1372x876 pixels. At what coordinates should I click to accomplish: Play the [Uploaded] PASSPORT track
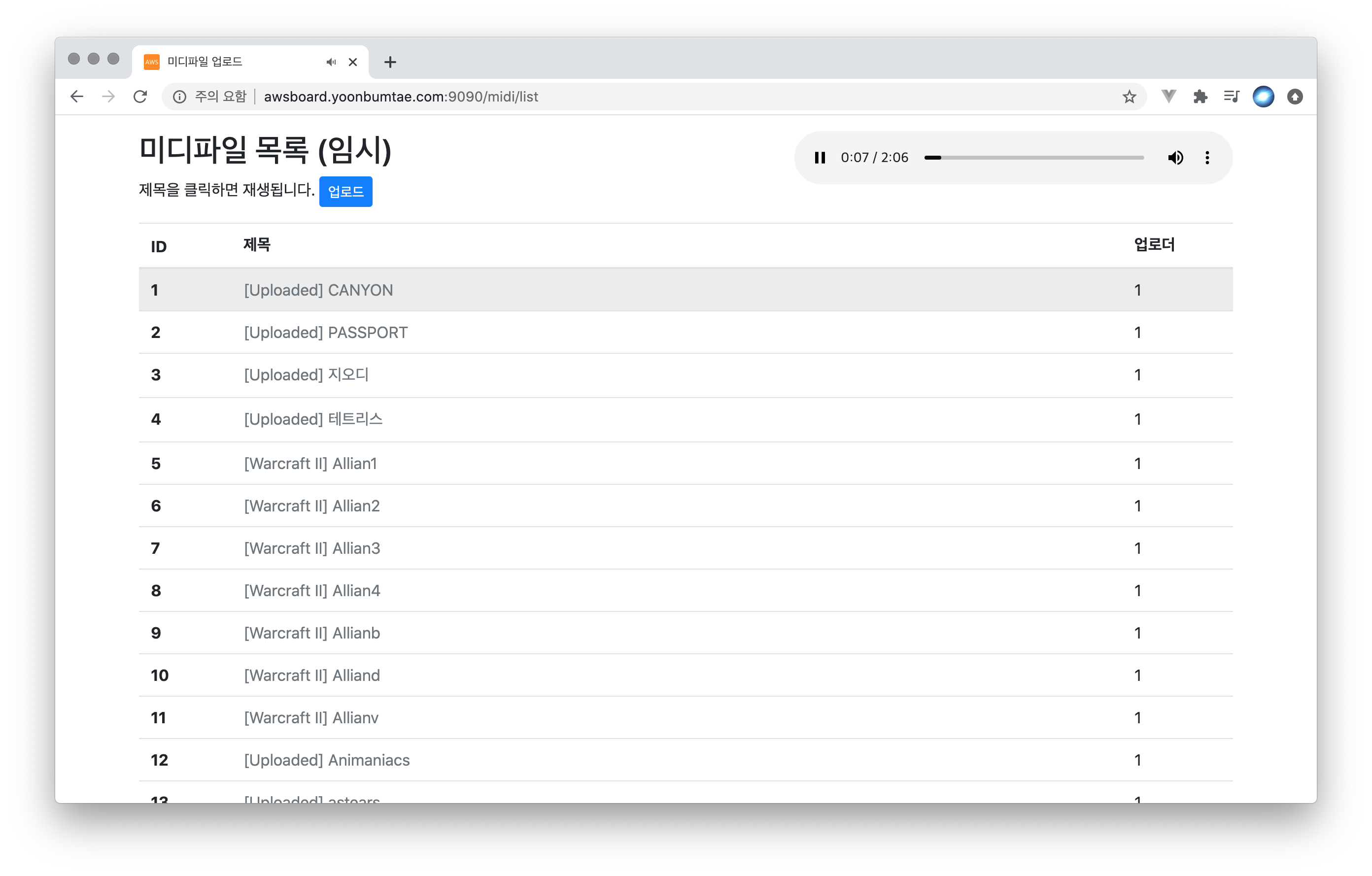click(325, 333)
